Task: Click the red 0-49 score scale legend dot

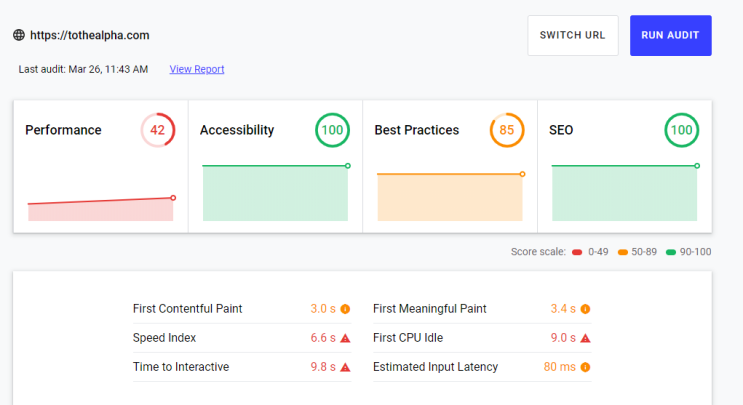Action: pyautogui.click(x=577, y=252)
